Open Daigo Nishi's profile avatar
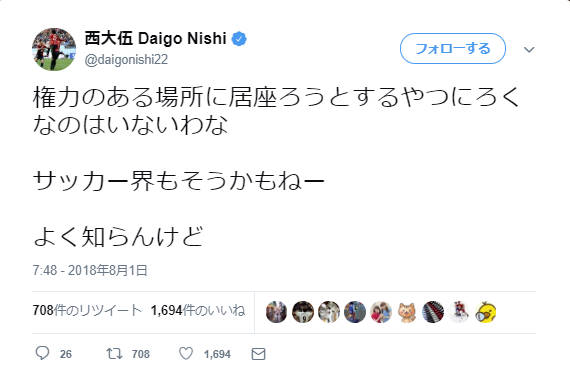This screenshot has height=385, width=570. tap(54, 49)
